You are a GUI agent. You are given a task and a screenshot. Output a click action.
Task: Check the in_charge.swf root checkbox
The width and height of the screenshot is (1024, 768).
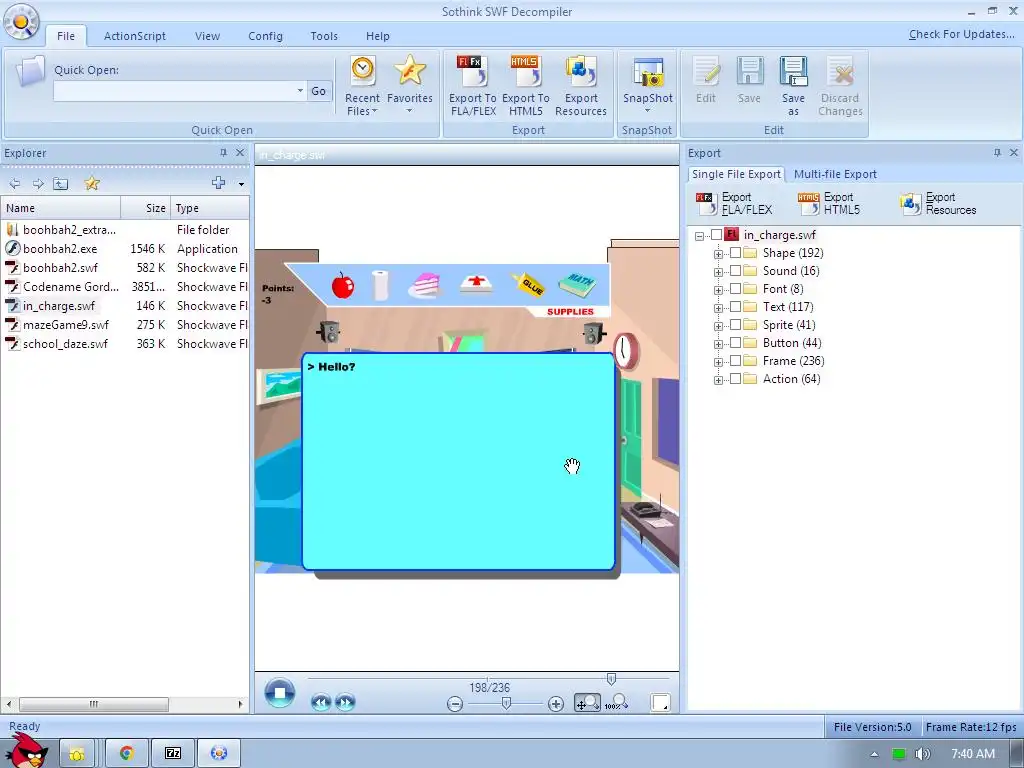coord(716,234)
